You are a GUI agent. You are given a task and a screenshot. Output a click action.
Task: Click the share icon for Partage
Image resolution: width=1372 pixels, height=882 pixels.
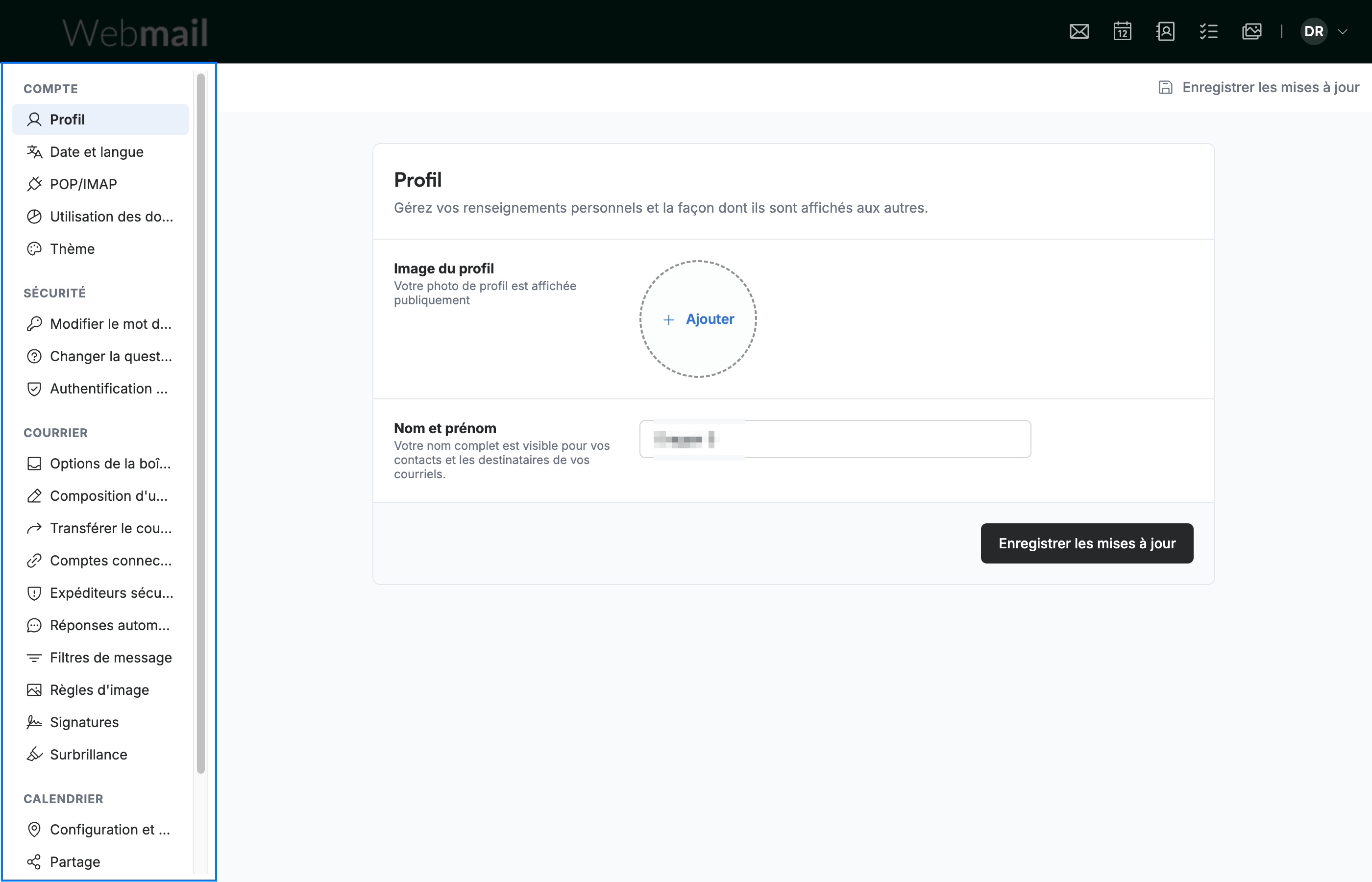click(34, 862)
